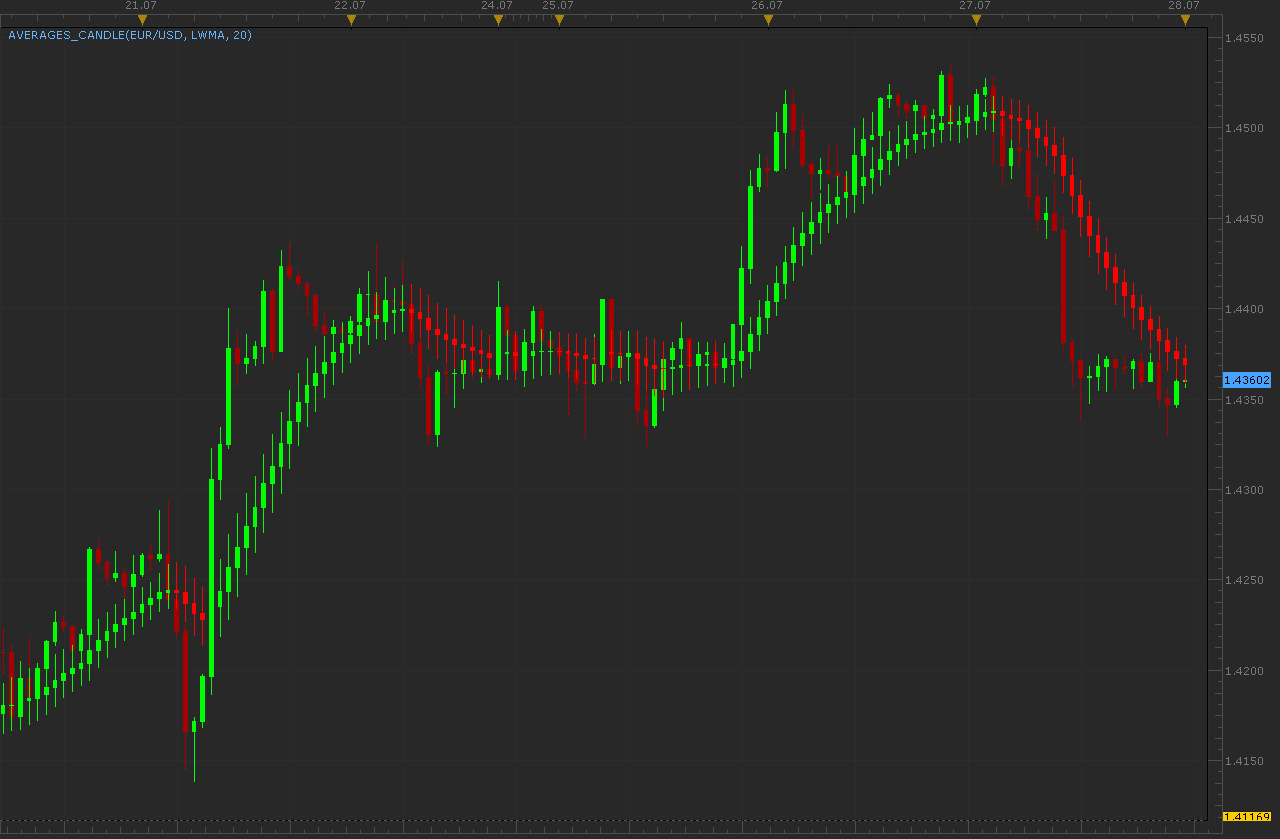This screenshot has height=839, width=1280.
Task: Click the 25.07 date label
Action: pyautogui.click(x=558, y=5)
